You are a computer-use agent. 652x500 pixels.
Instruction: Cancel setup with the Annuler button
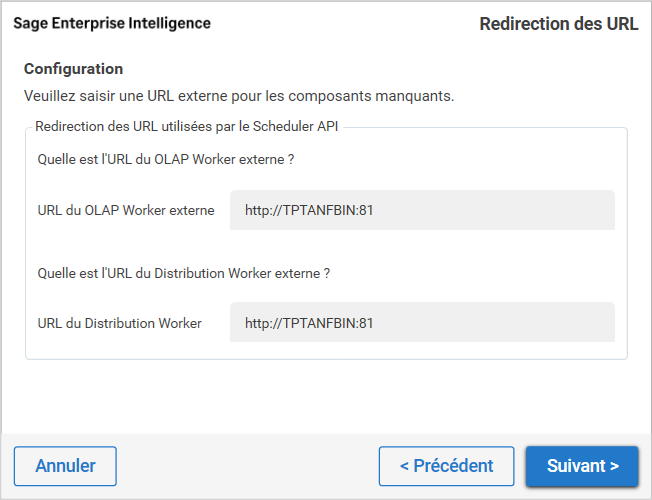65,466
